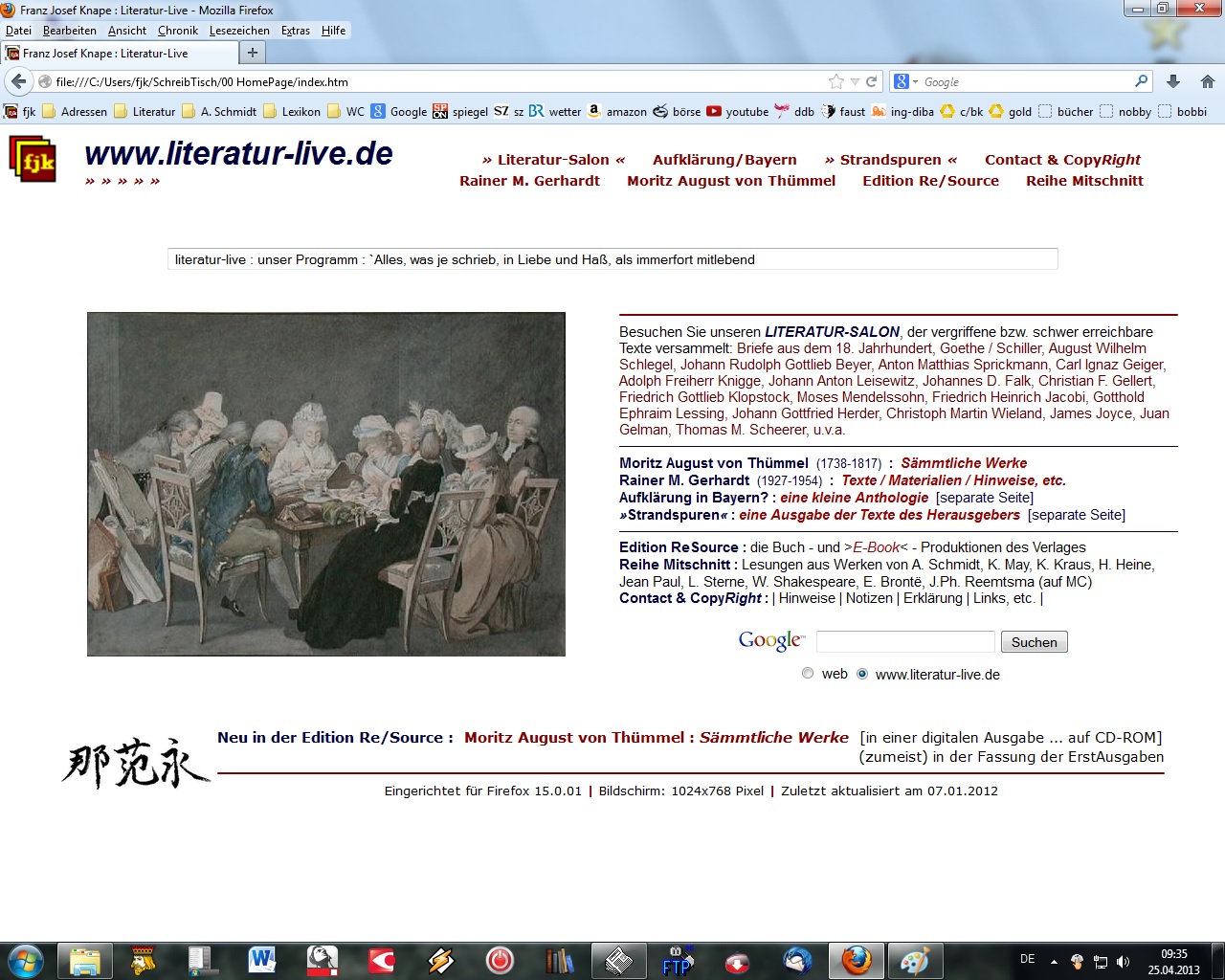Open the search engine dropdown arrow
Image resolution: width=1225 pixels, height=980 pixels.
click(915, 82)
